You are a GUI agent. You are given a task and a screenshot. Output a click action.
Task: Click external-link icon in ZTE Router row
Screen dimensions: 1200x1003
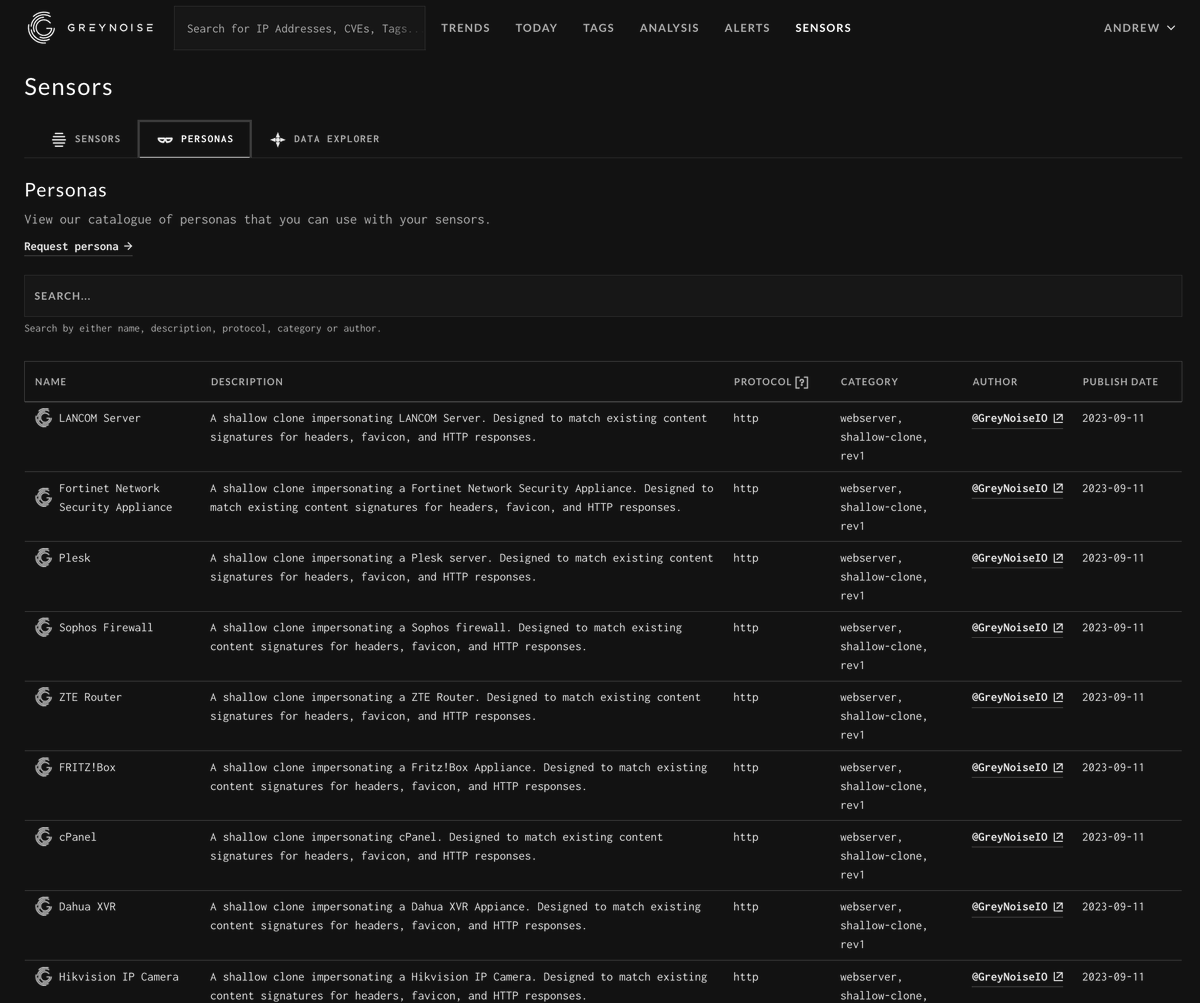point(1058,697)
